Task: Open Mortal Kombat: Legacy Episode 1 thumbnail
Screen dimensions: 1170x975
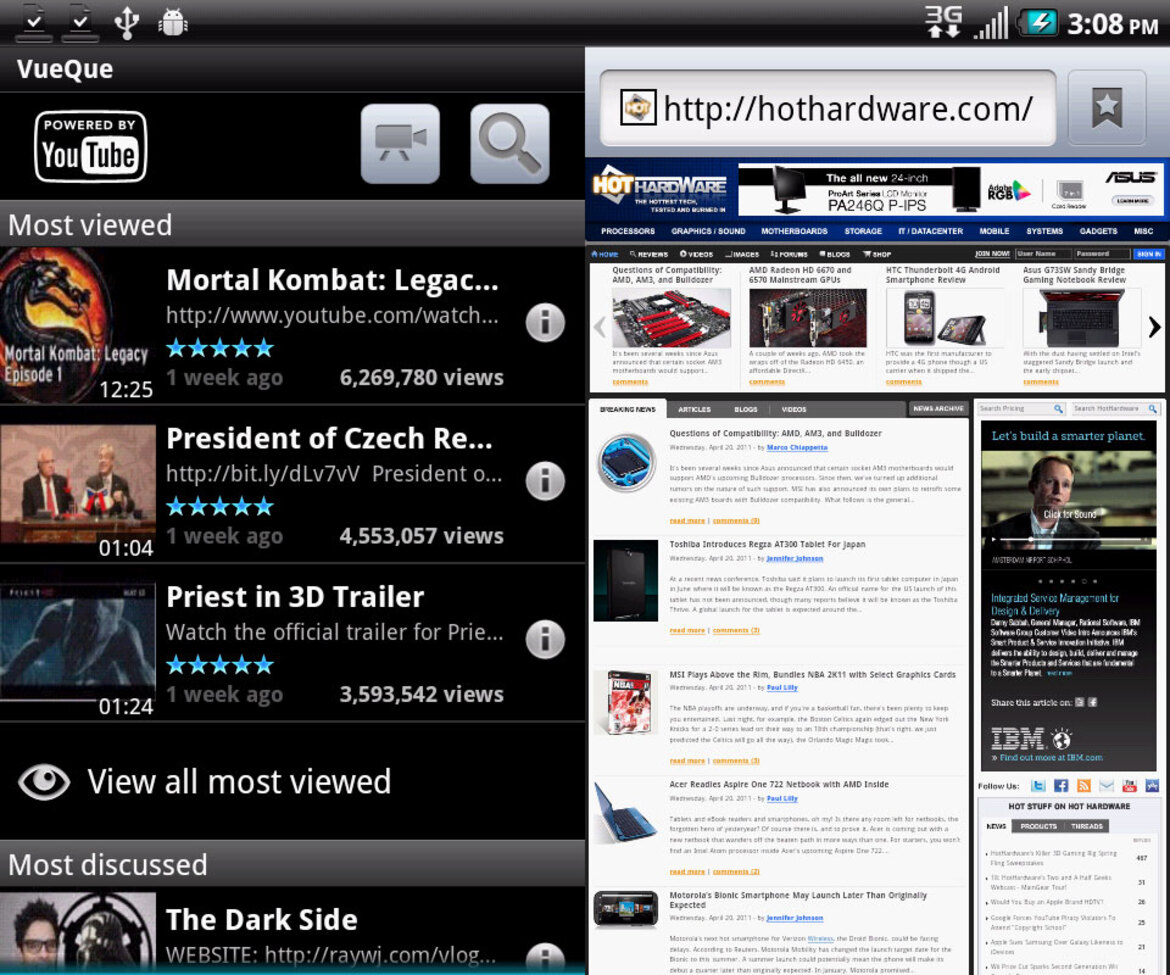Action: coord(78,326)
